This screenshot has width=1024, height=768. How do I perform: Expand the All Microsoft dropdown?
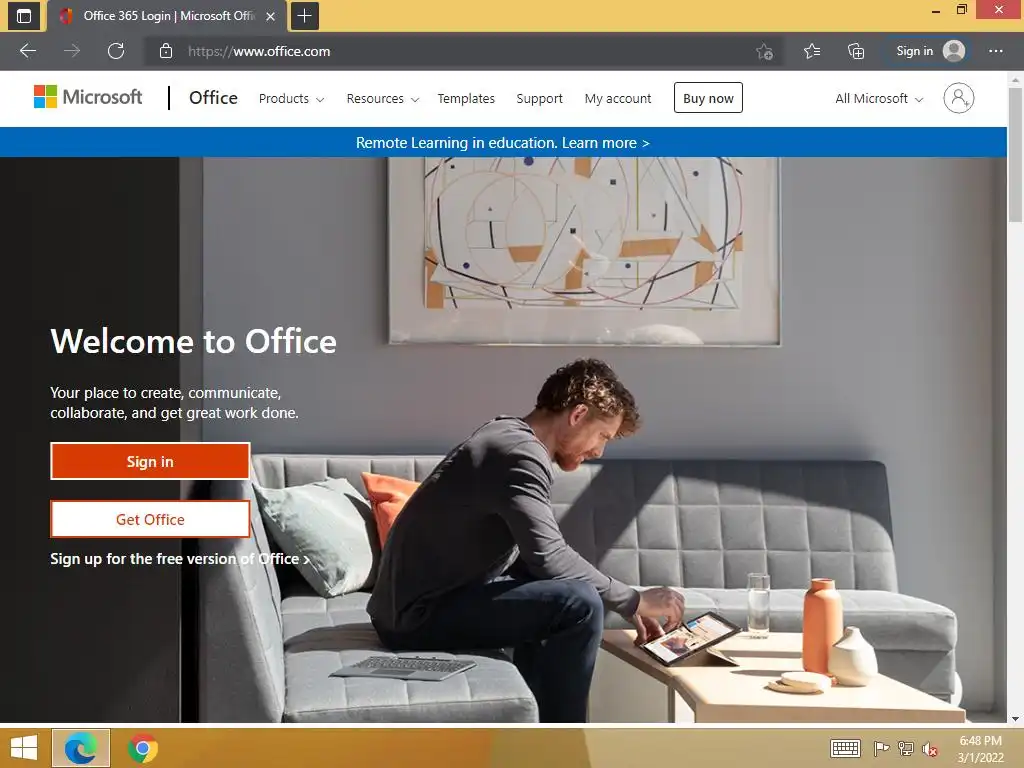pyautogui.click(x=879, y=99)
